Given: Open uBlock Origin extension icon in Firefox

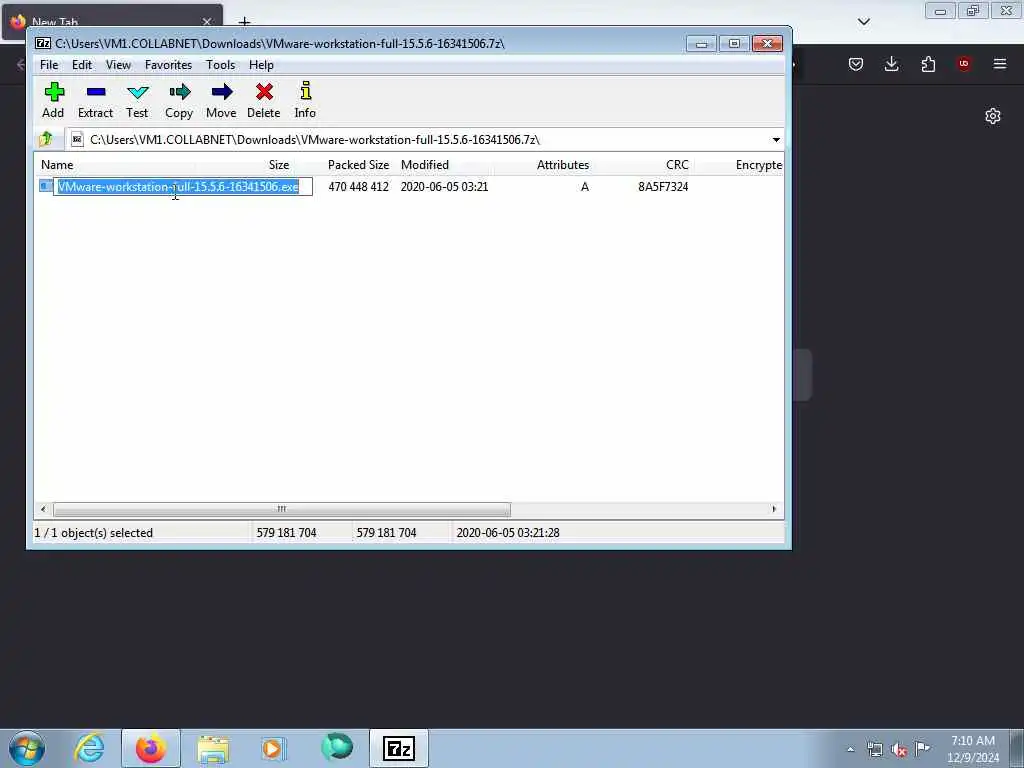Looking at the screenshot, I should 964,63.
